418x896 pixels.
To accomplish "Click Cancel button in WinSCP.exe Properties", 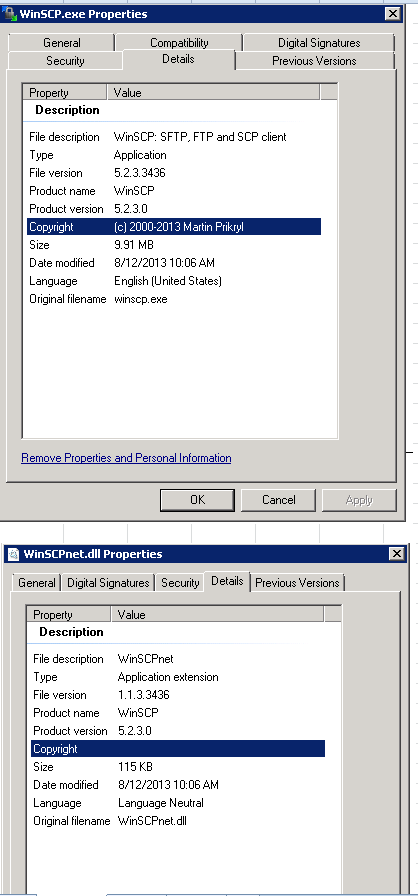I will (x=279, y=499).
